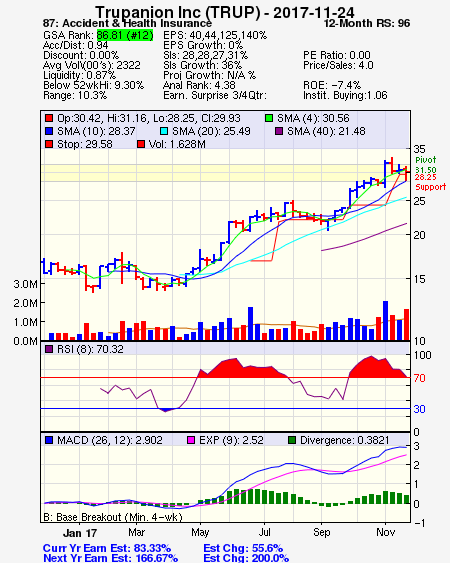Screen dimensions: 450x563
Task: Click the Mar date axis label
Action: 136,532
